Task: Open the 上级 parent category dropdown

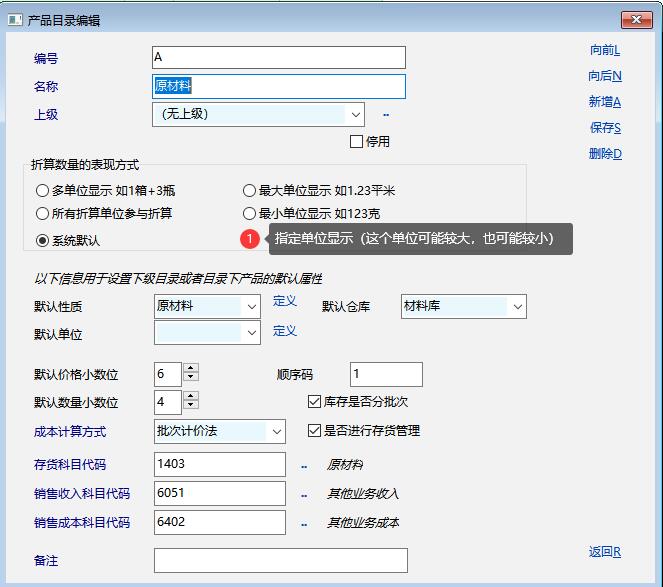Action: click(355, 115)
